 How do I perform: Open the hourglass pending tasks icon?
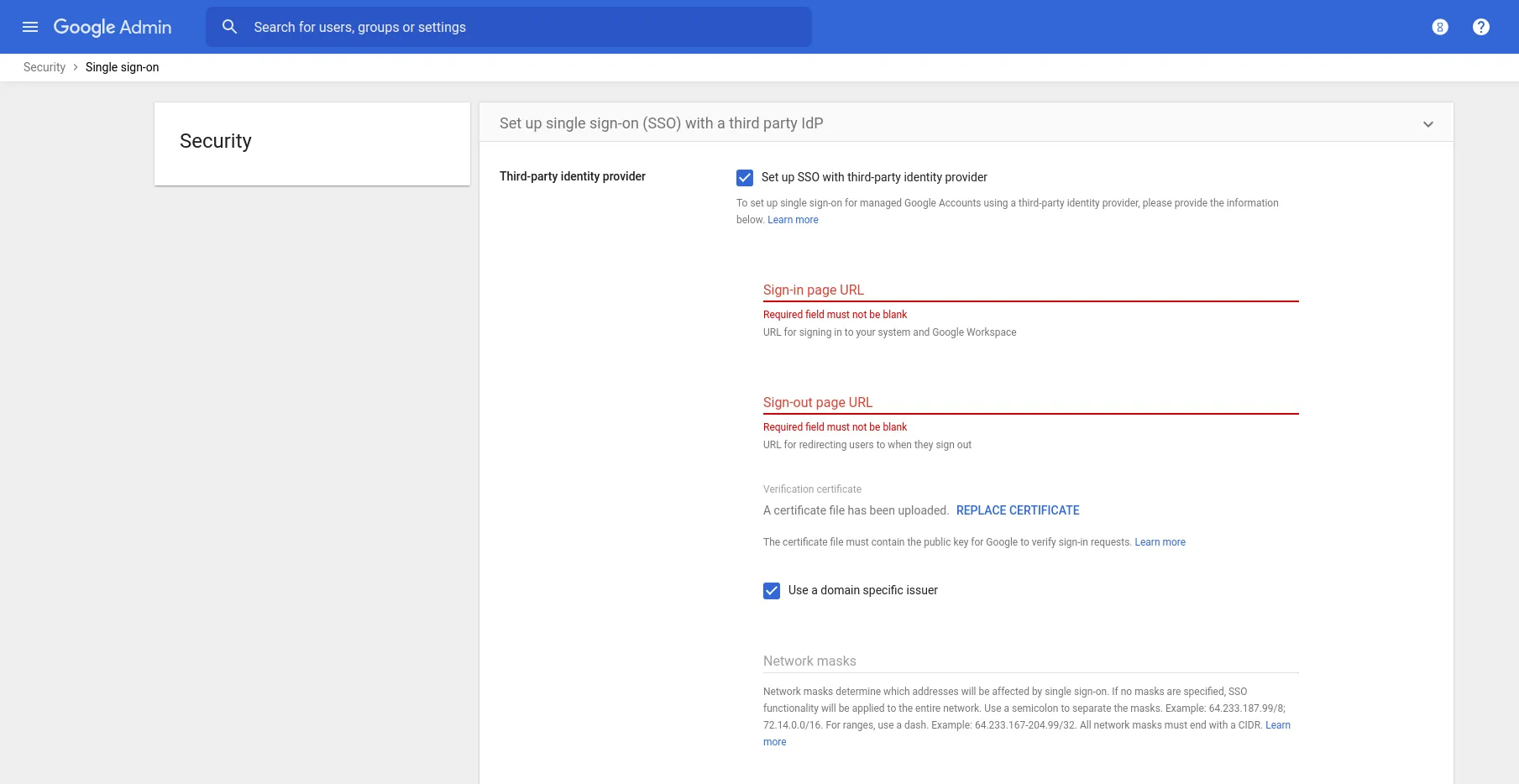point(1439,26)
